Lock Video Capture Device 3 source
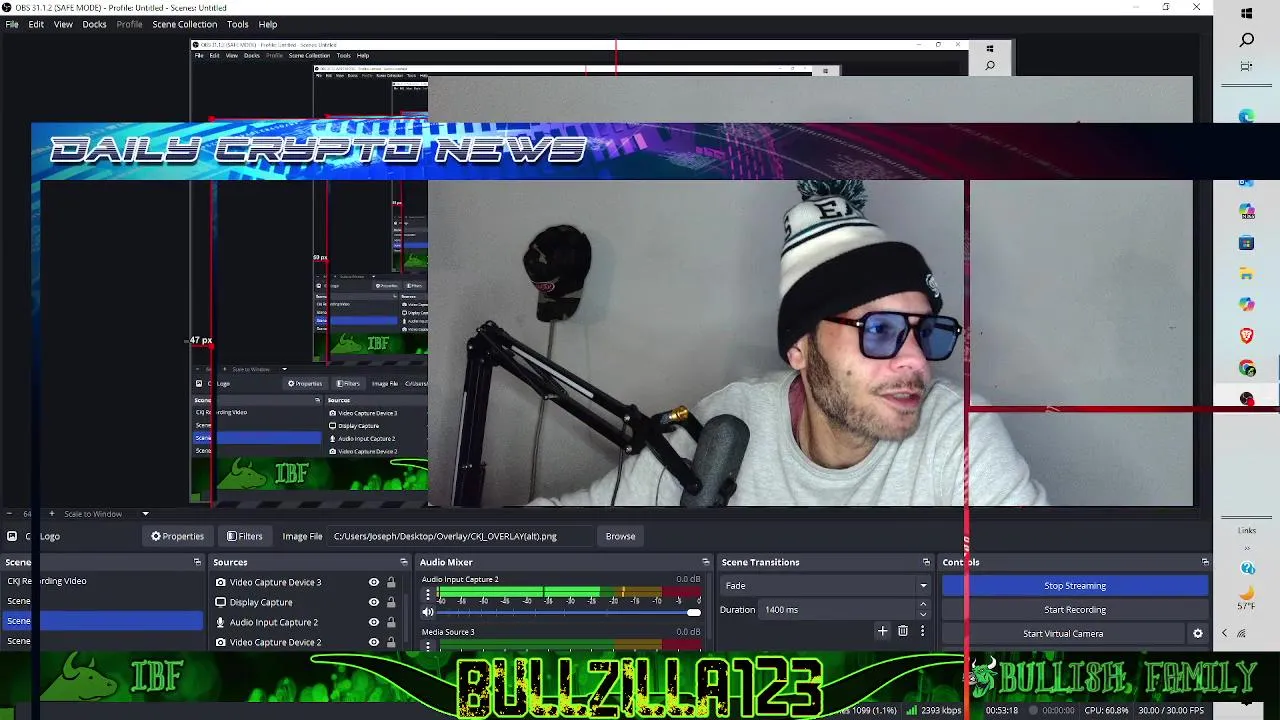The image size is (1280, 720). pos(391,582)
